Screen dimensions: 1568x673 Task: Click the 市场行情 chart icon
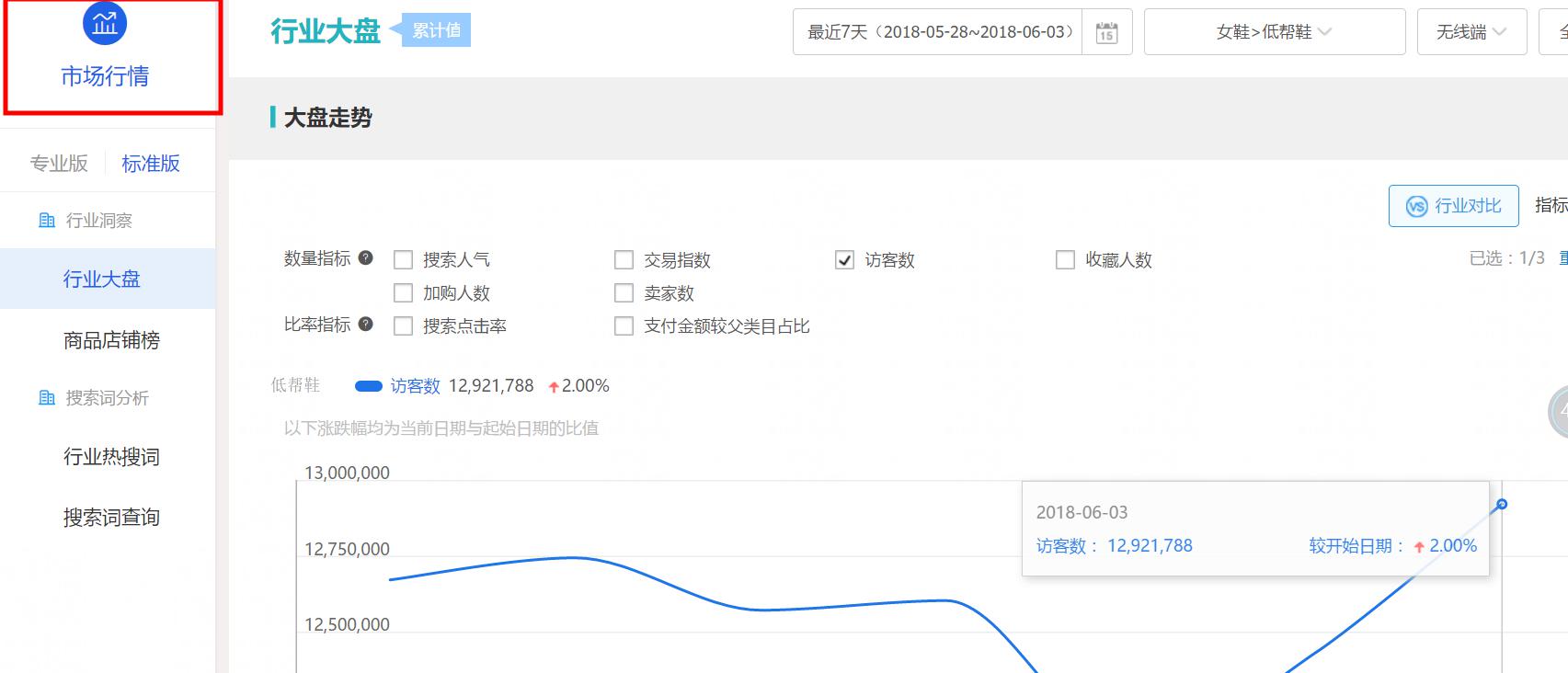tap(104, 24)
